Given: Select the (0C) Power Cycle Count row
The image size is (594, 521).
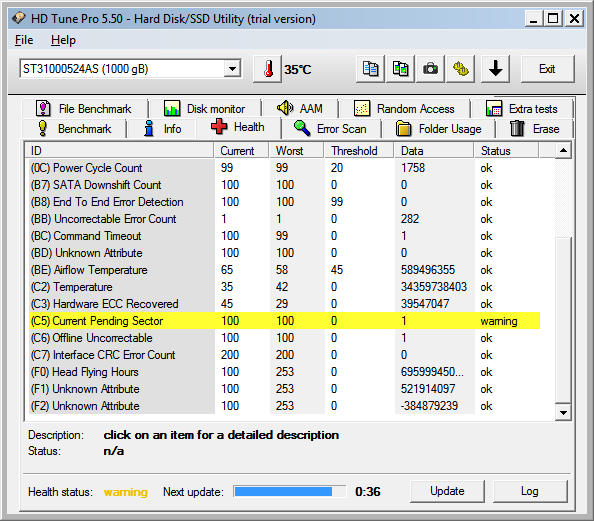Looking at the screenshot, I should pyautogui.click(x=284, y=168).
